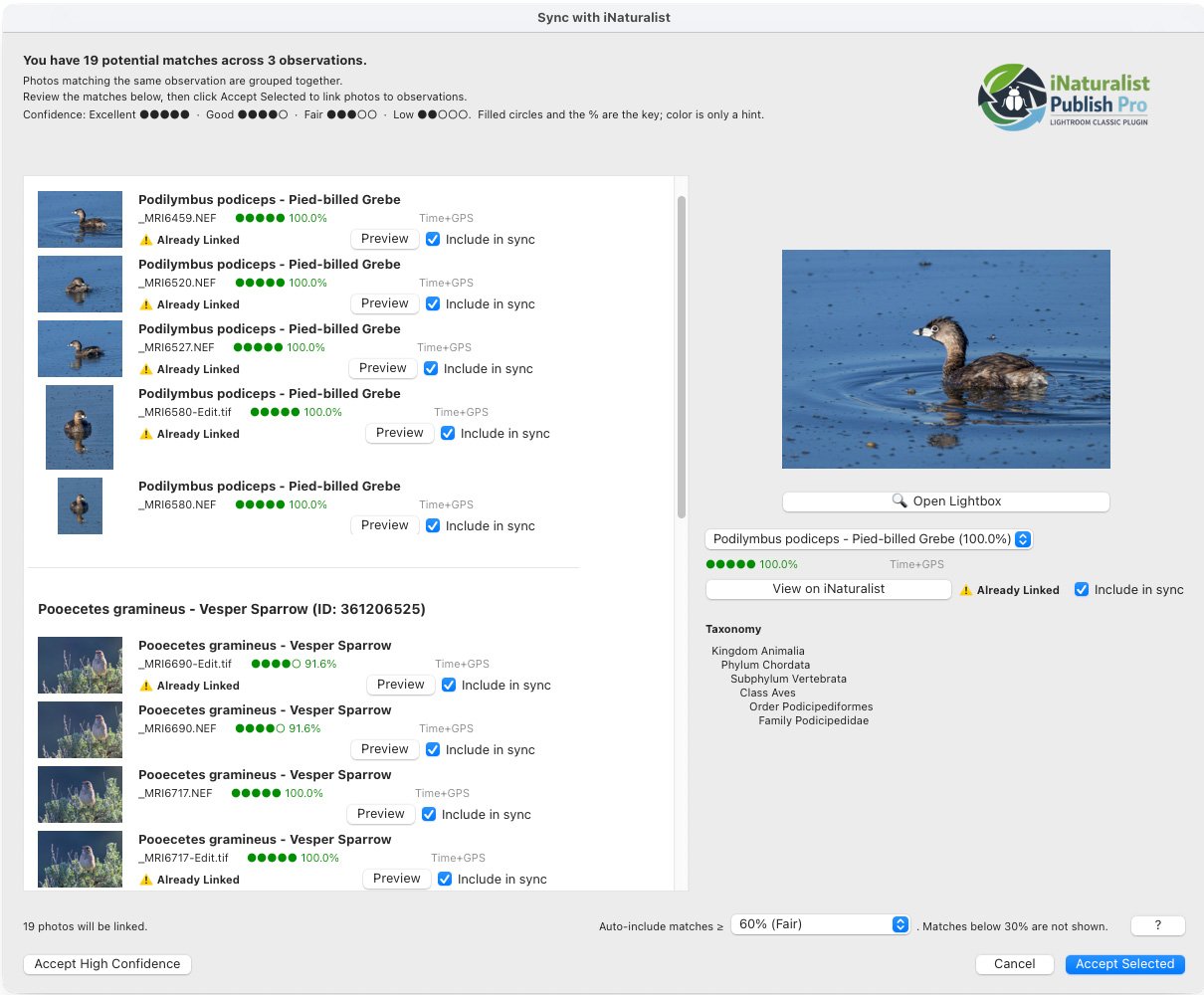Screen dimensions: 1204x995
Task: Select thumbnail of _MRI6459.NEF grebe
Action: [x=80, y=219]
